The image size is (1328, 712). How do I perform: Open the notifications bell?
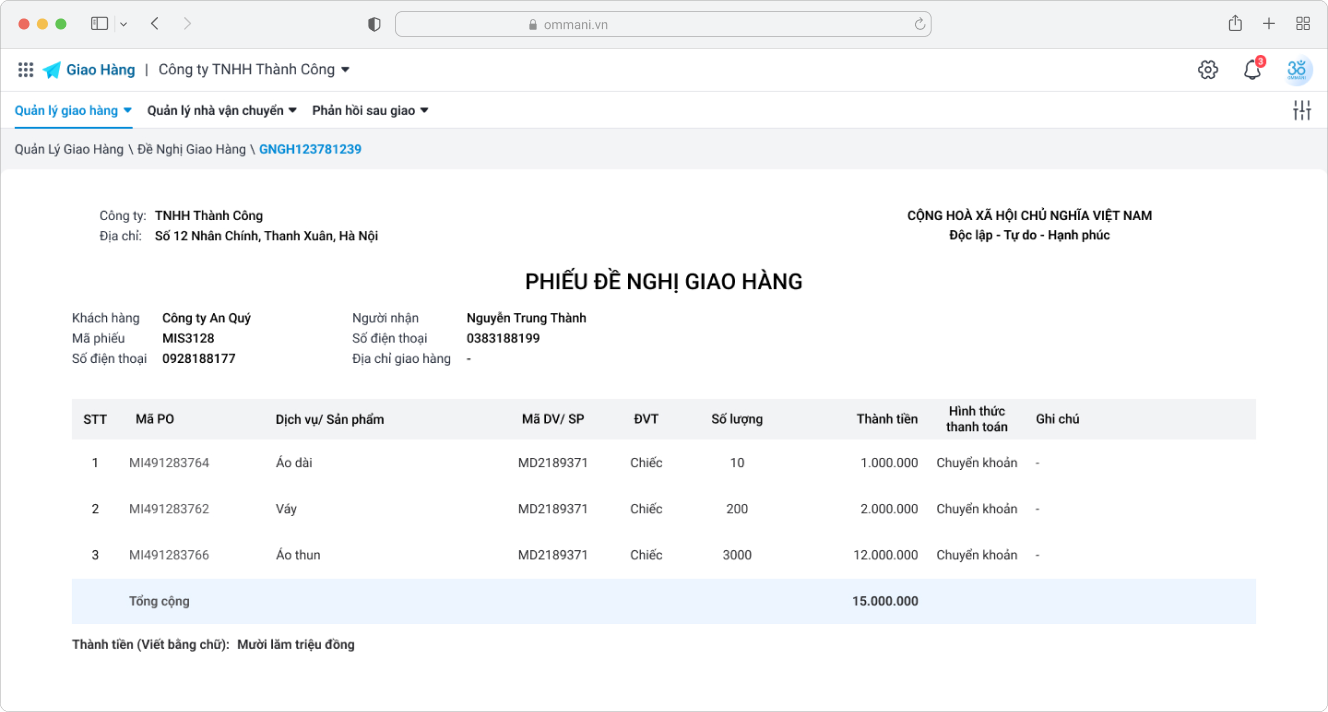pos(1252,70)
